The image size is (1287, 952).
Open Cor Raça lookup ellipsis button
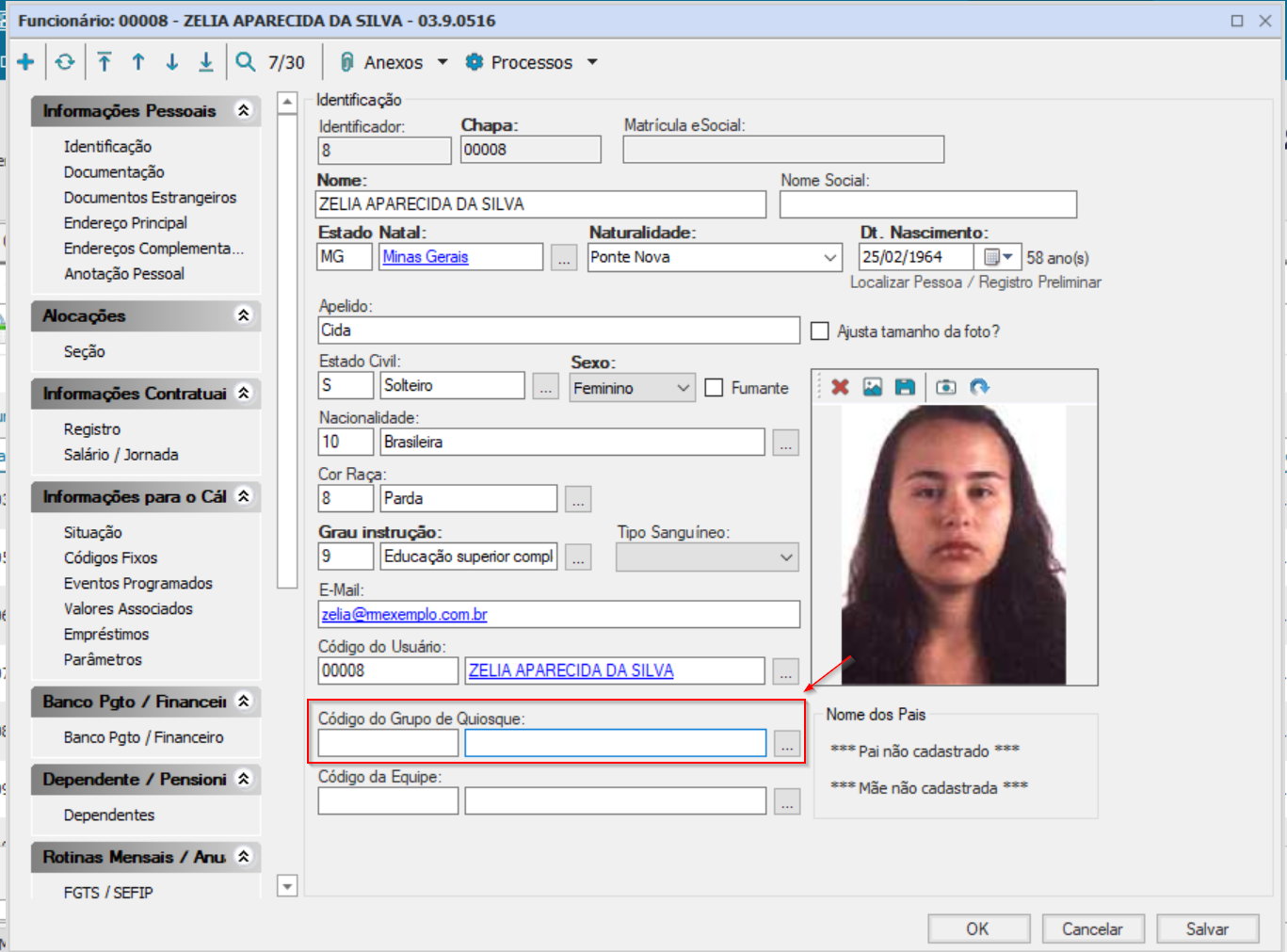coord(578,499)
